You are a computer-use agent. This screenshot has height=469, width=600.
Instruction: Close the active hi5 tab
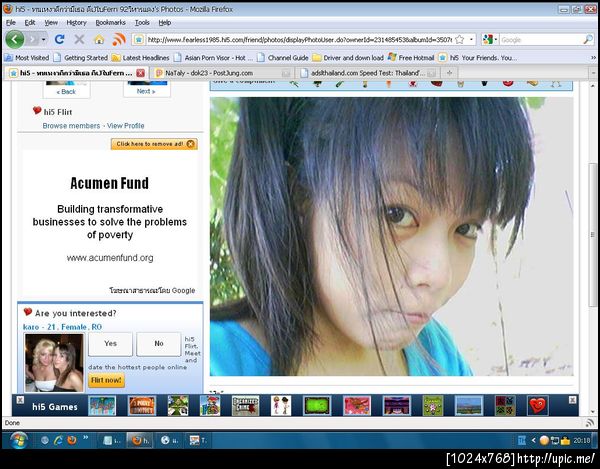coord(140,73)
